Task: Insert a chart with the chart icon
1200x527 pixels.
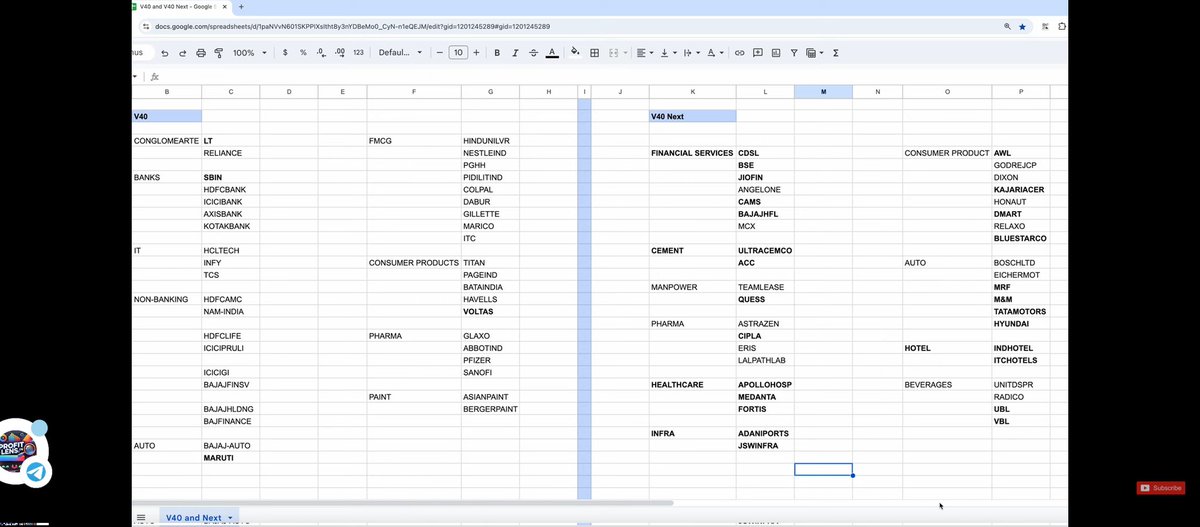Action: click(776, 53)
